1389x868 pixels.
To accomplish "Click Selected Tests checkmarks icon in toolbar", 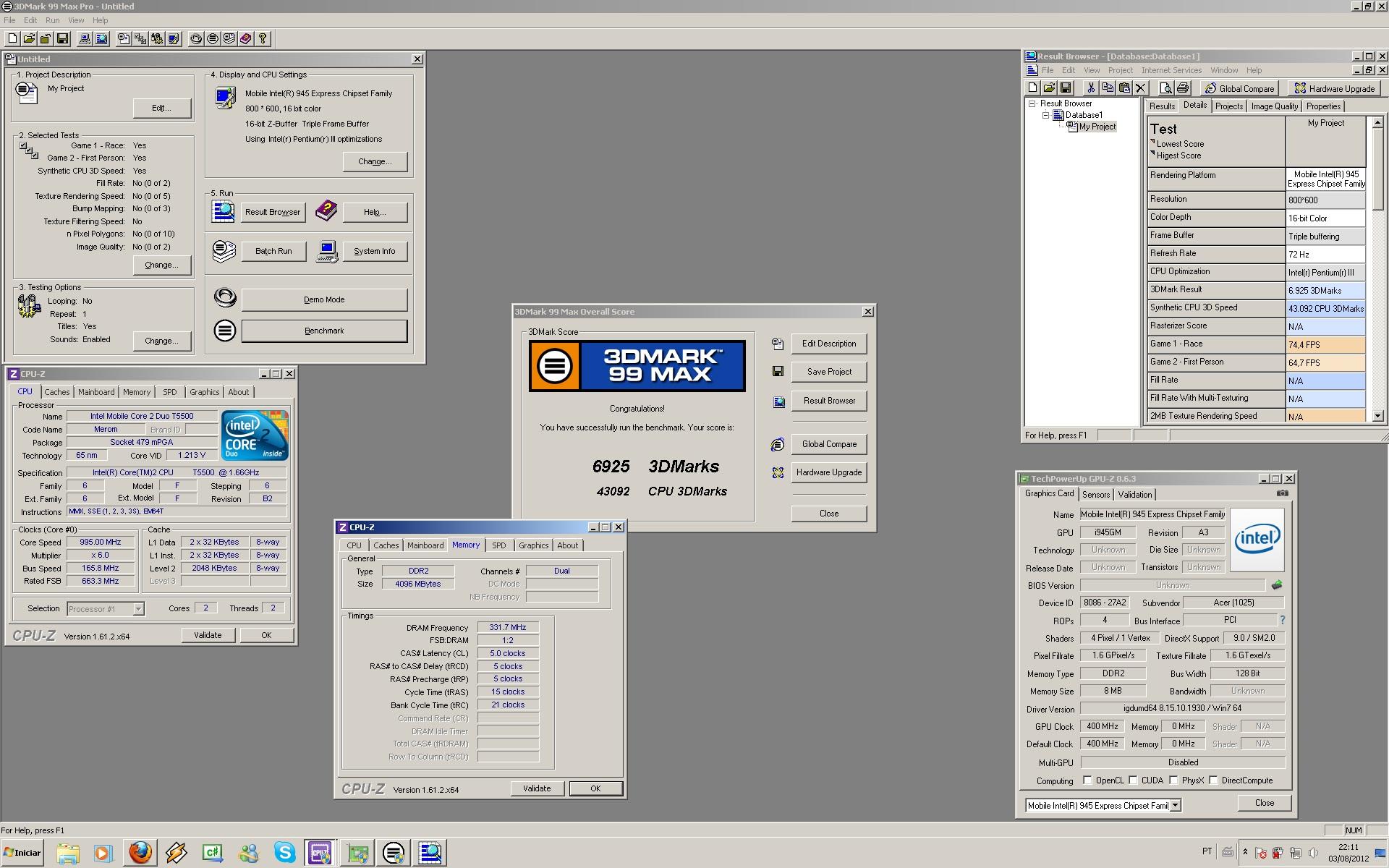I will [140, 39].
